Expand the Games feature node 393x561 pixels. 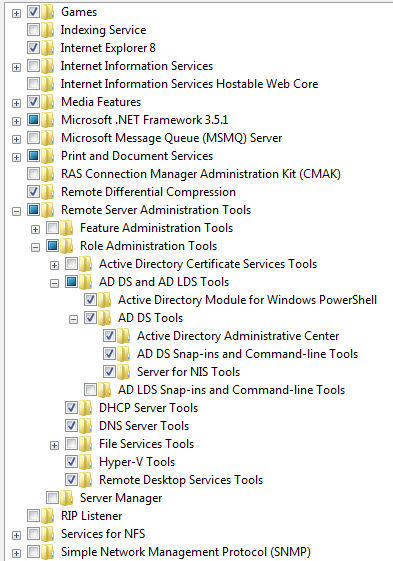(16, 14)
